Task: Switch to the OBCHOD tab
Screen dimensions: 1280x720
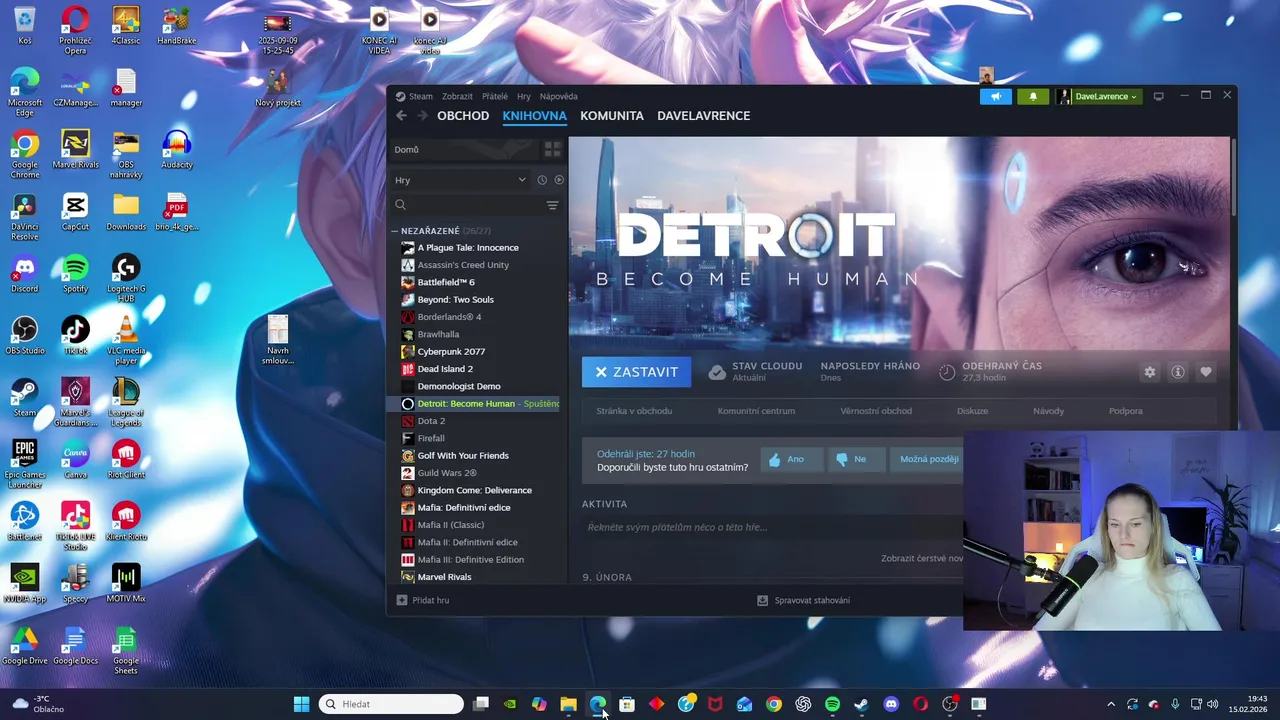Action: coord(463,116)
